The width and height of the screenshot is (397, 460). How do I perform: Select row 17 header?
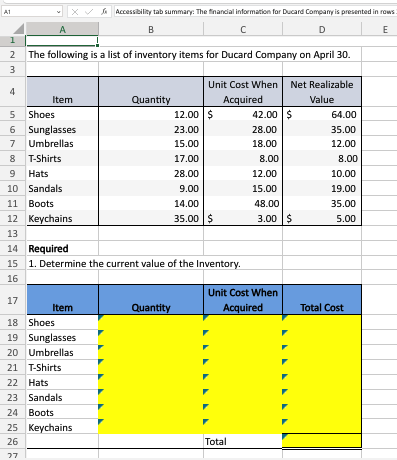pos(12,300)
